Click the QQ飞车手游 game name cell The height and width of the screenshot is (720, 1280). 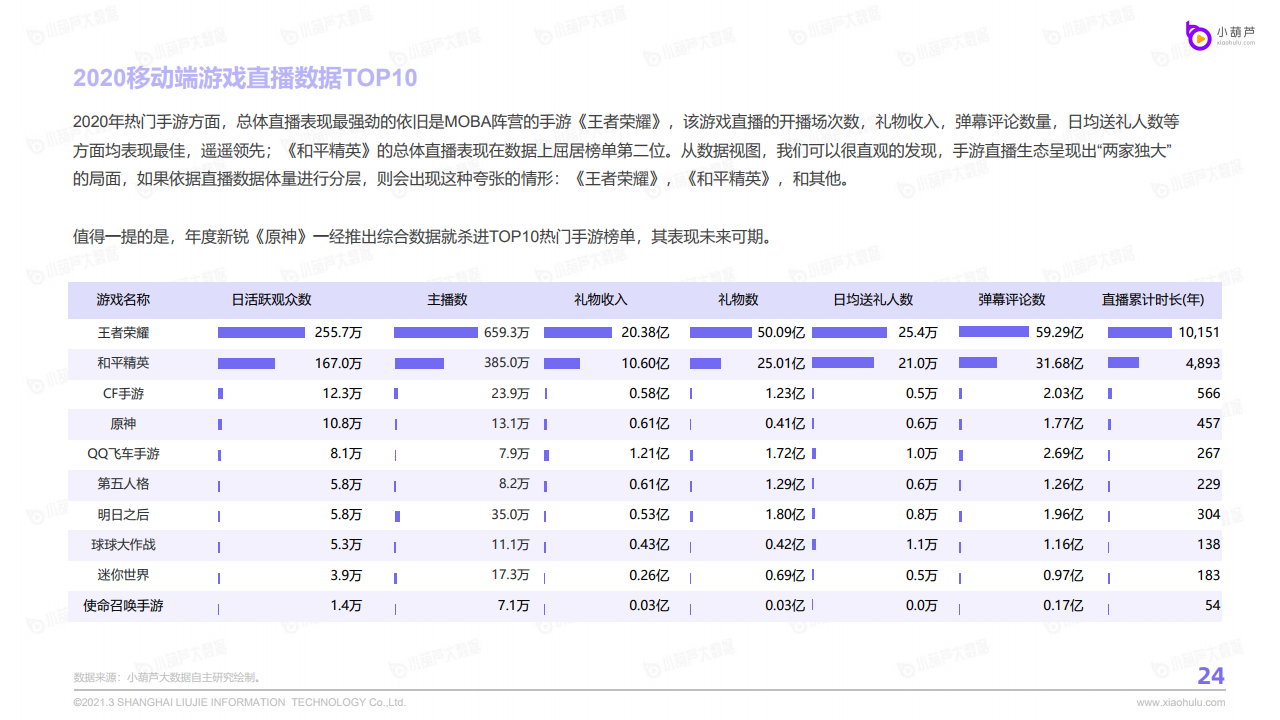(x=123, y=454)
